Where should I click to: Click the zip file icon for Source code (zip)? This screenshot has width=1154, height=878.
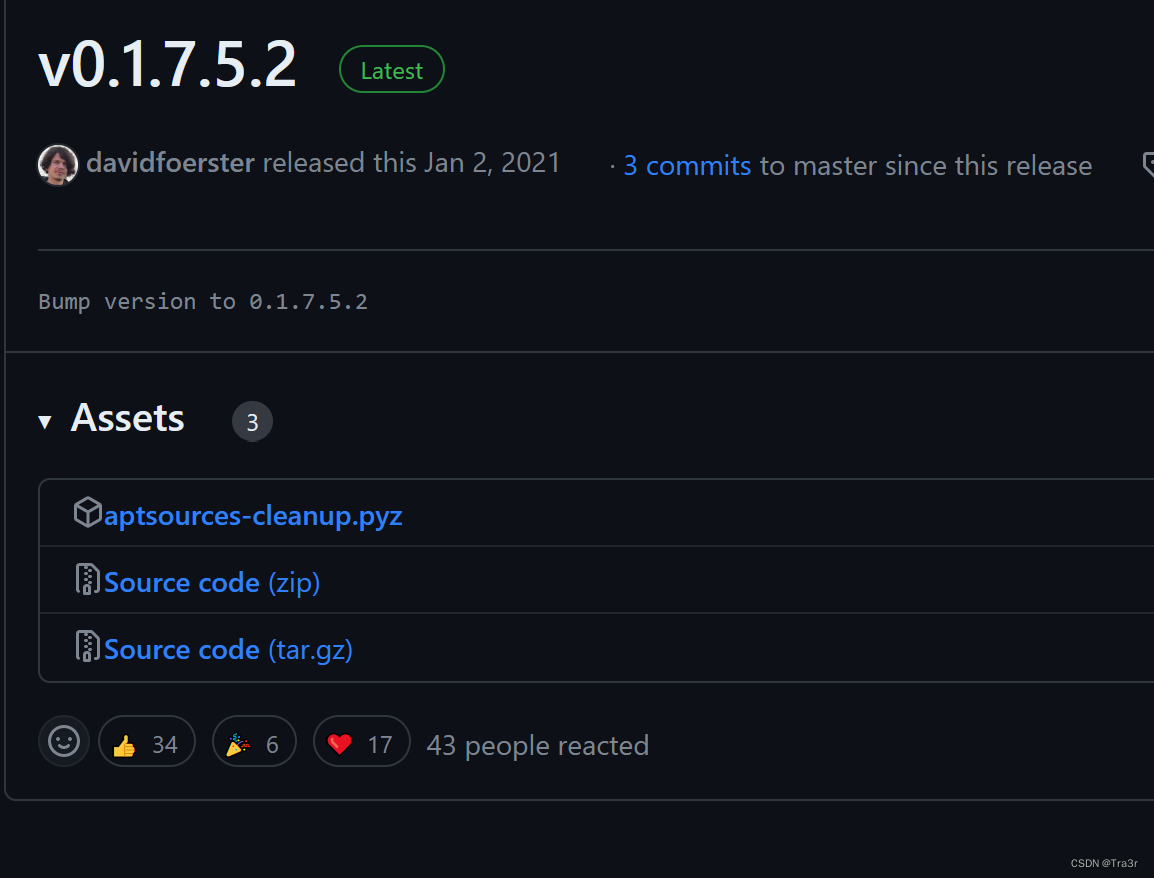(x=89, y=580)
